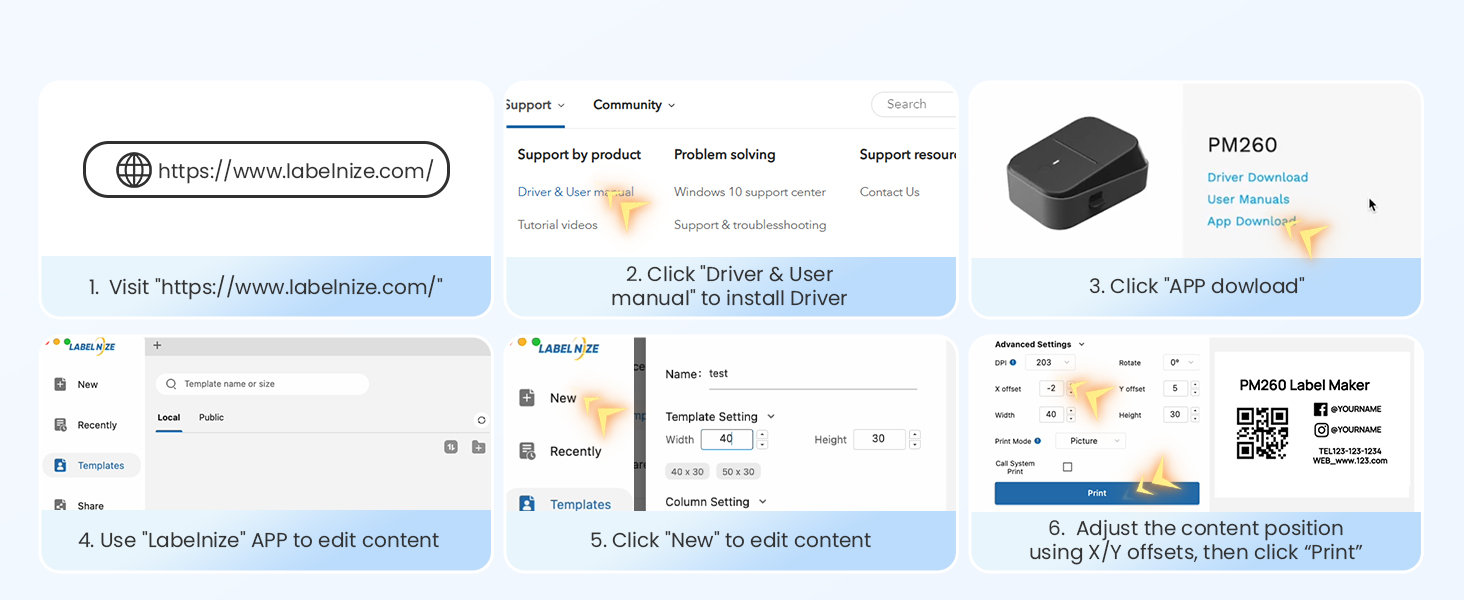The height and width of the screenshot is (600, 1464).
Task: Open the Print Mode Picture dropdown
Action: tap(1091, 441)
